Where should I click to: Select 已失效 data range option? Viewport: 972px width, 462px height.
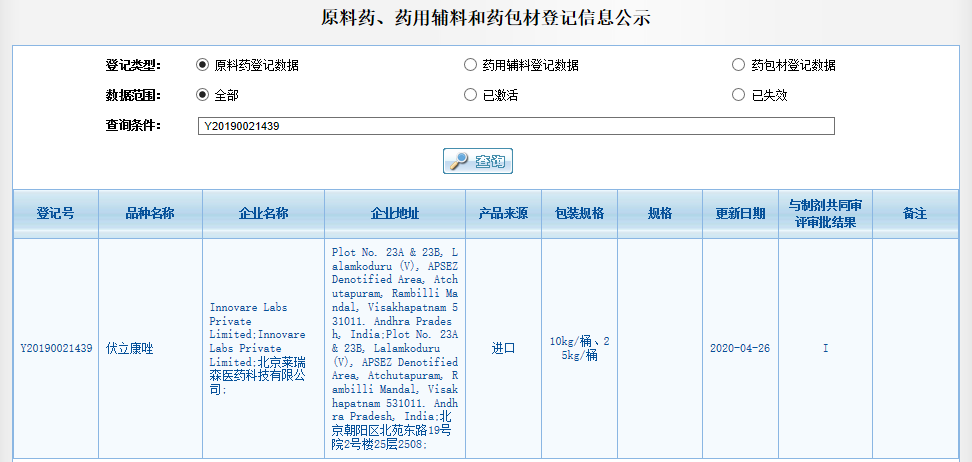click(x=738, y=95)
